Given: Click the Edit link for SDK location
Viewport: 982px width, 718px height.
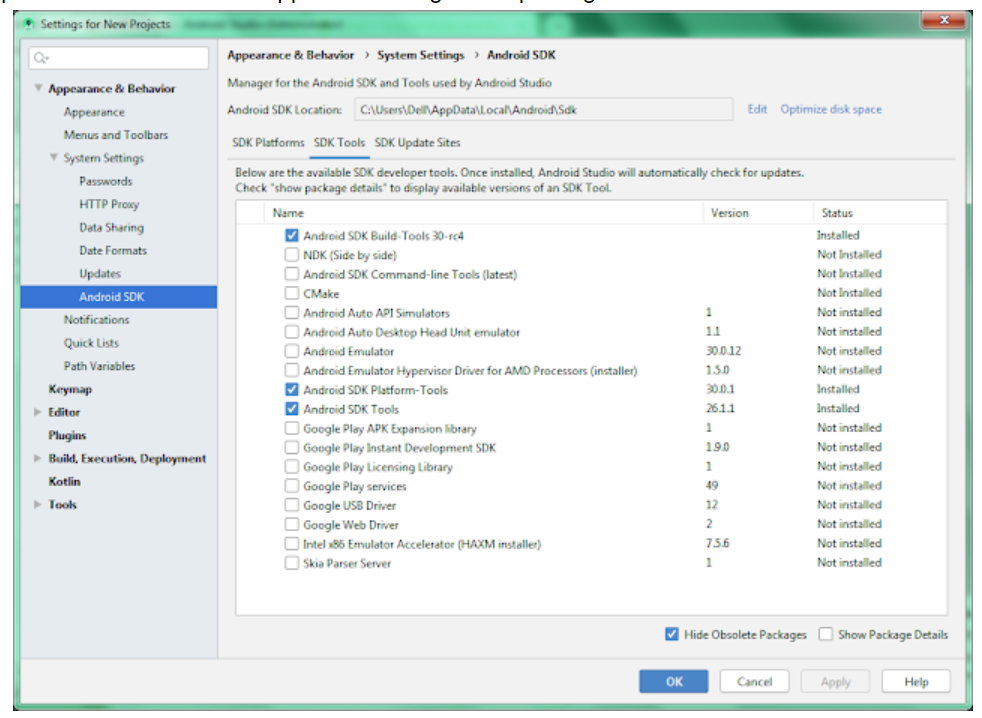Looking at the screenshot, I should pyautogui.click(x=757, y=109).
